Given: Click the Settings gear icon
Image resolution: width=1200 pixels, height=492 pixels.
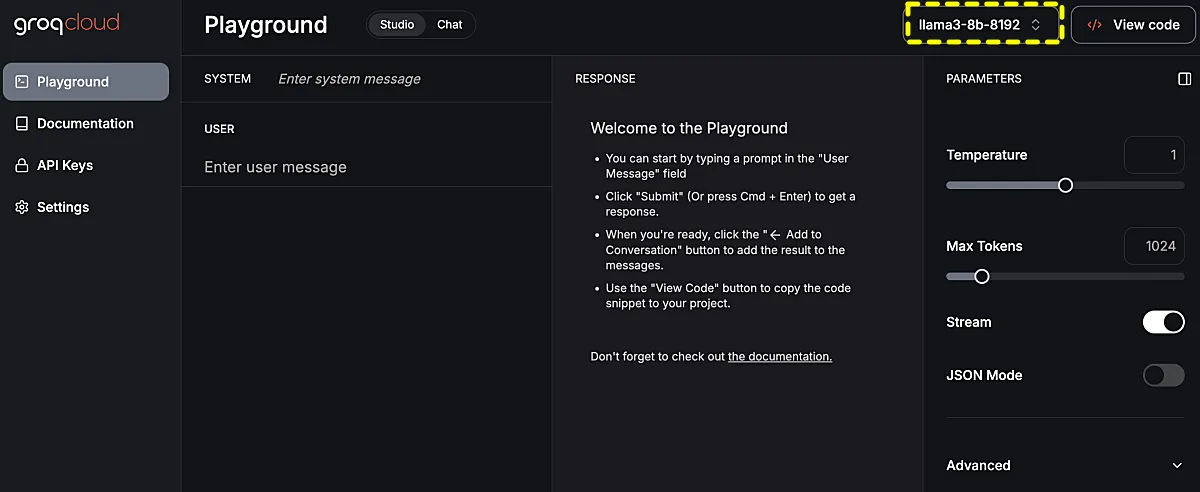Looking at the screenshot, I should [21, 207].
